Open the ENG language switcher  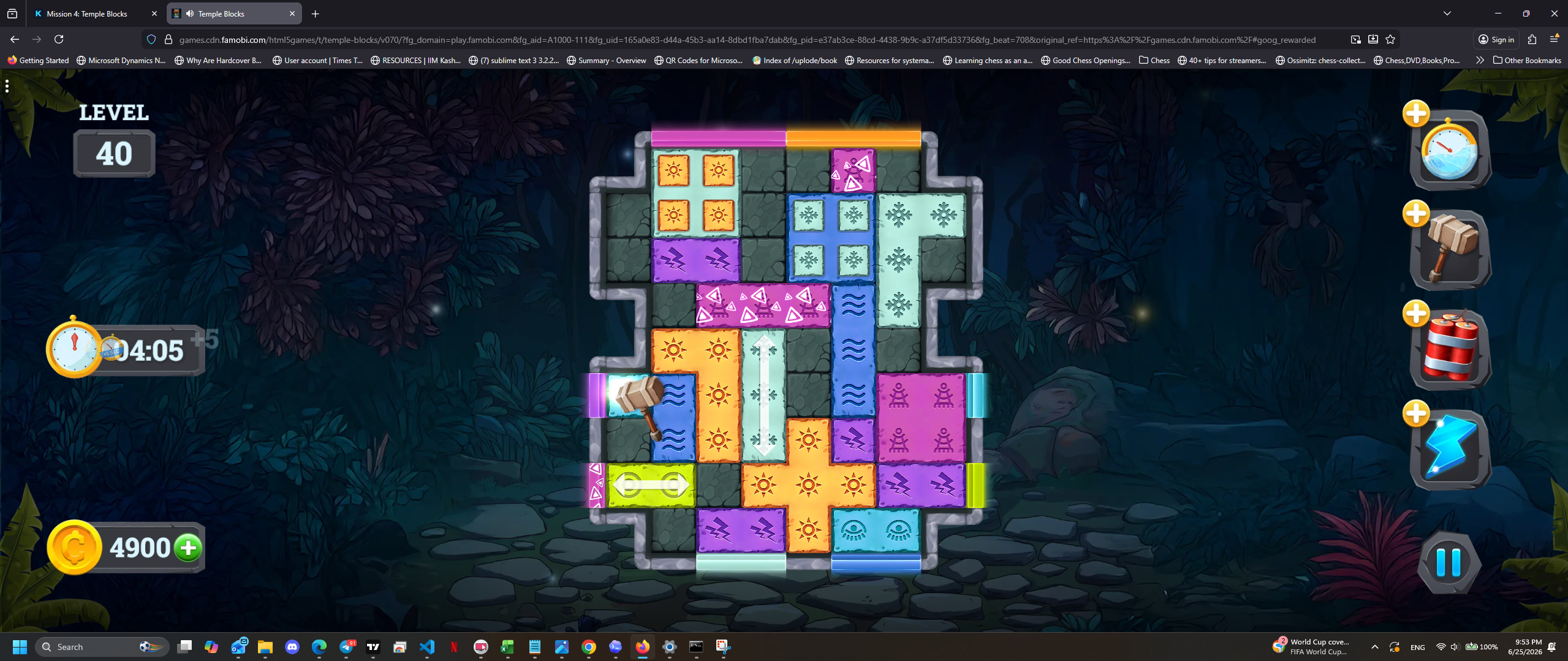1417,647
